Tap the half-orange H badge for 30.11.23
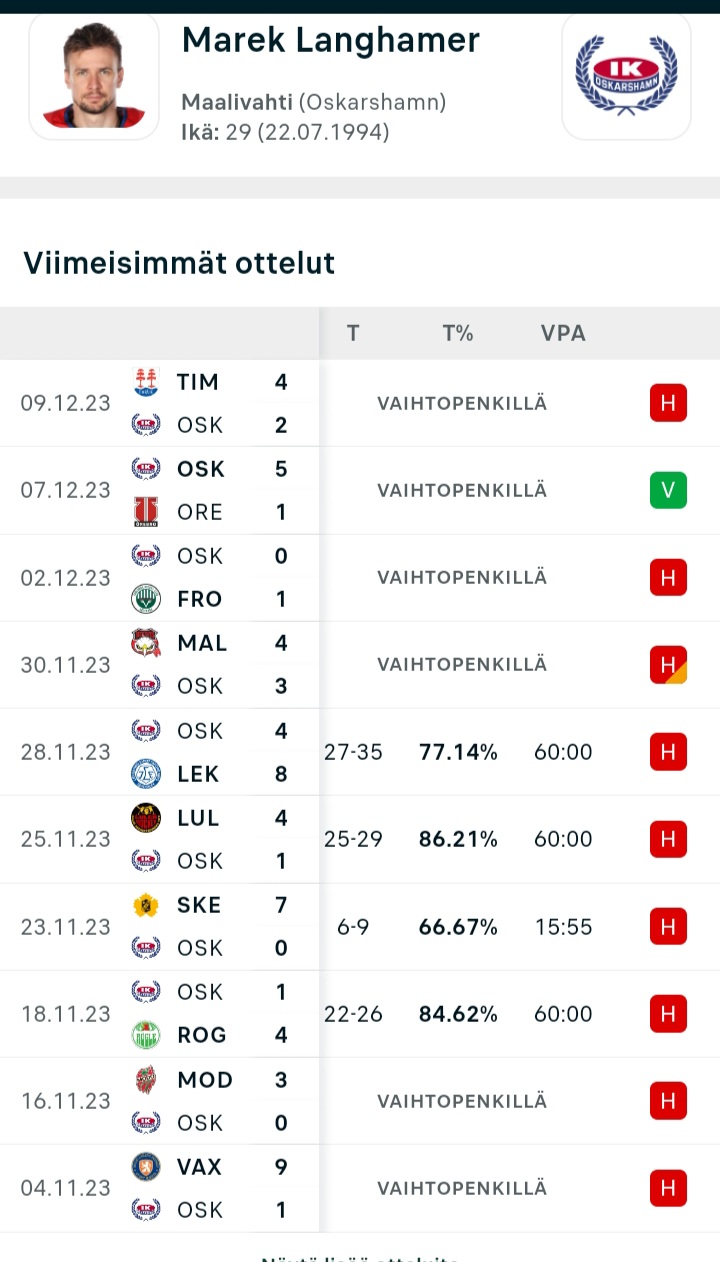Screen dimensions: 720x1262 coord(668,664)
